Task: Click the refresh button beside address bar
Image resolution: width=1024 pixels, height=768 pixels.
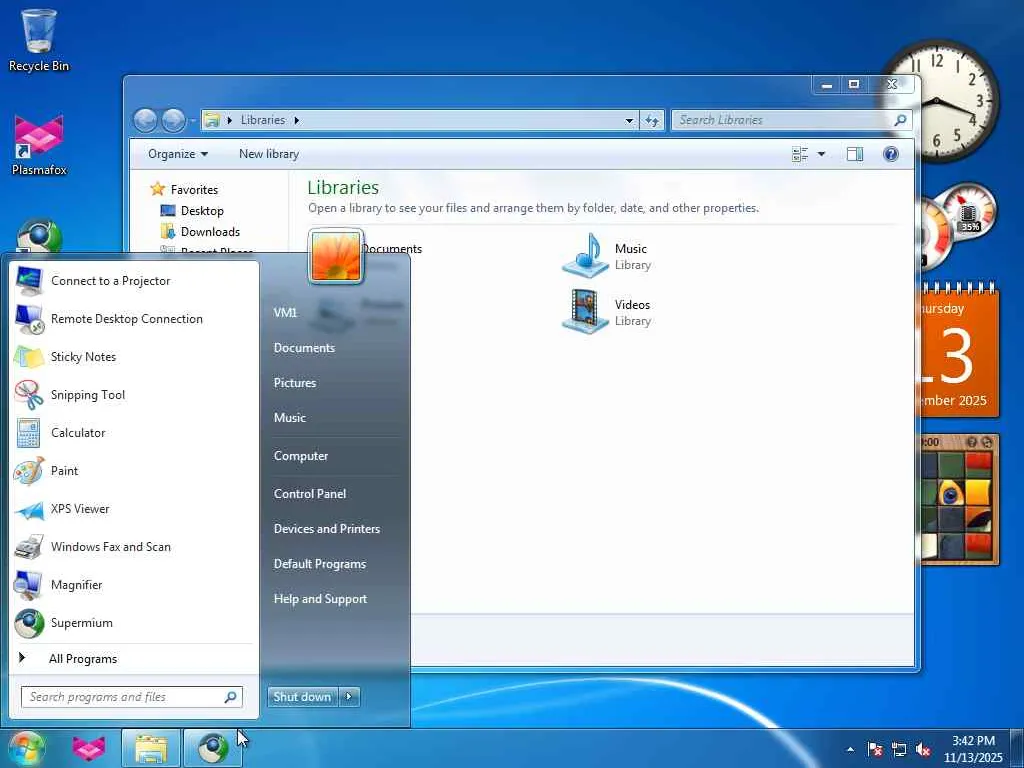Action: tap(652, 120)
